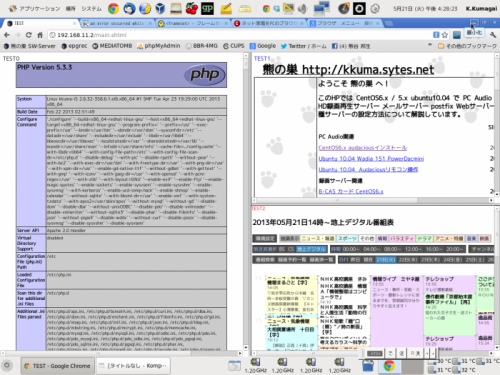Open the Twitter / ホーム bookmark
Viewport: 500px width, 375px height.
(304, 46)
